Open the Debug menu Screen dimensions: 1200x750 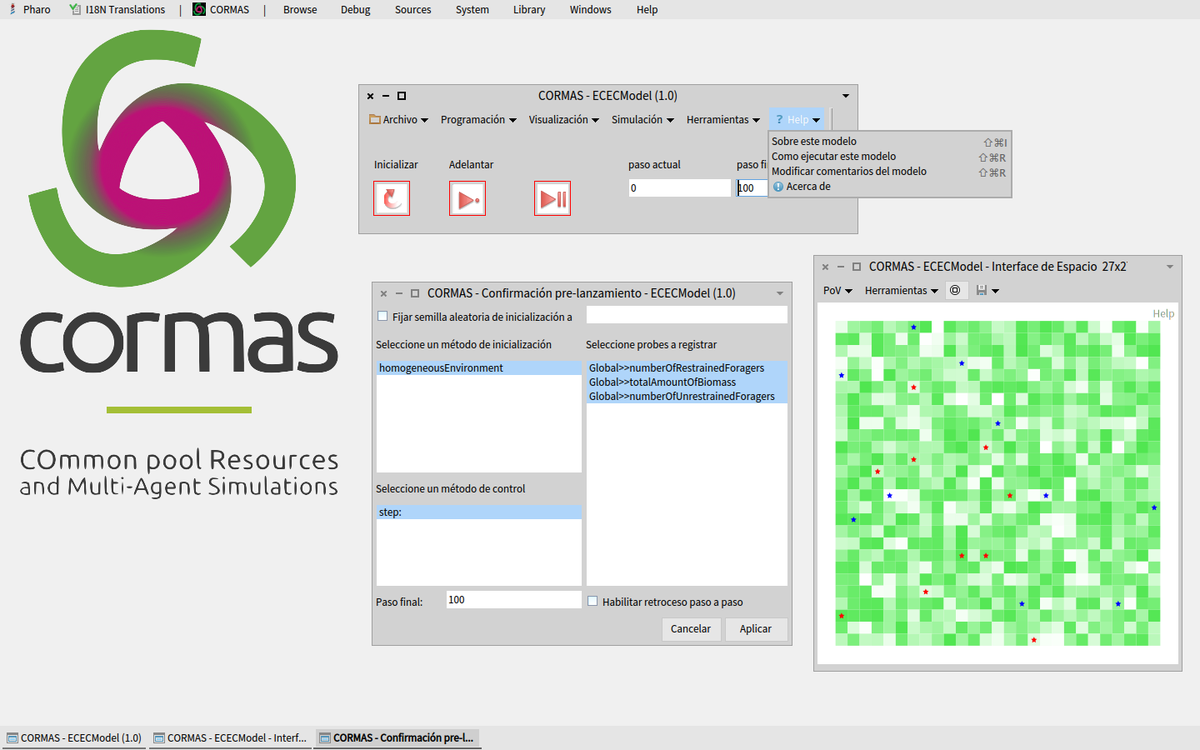coord(355,9)
